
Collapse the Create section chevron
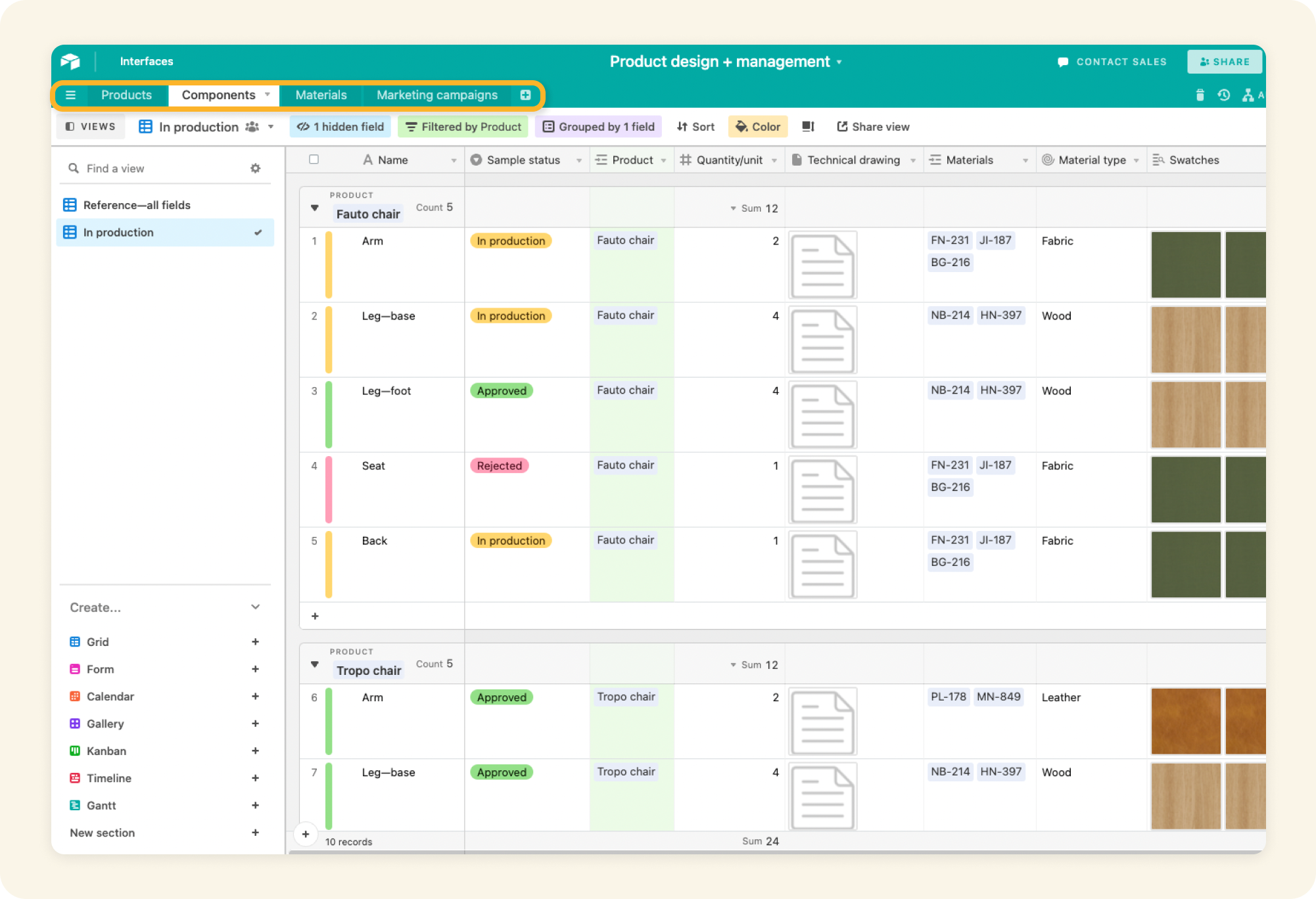[256, 607]
